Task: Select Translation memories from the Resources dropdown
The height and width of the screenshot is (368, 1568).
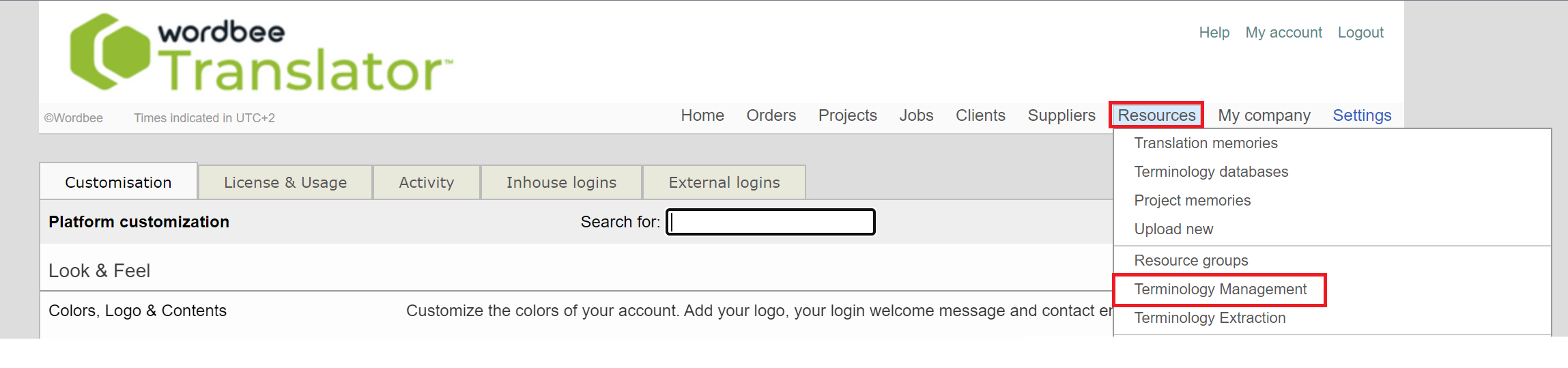Action: [1206, 143]
